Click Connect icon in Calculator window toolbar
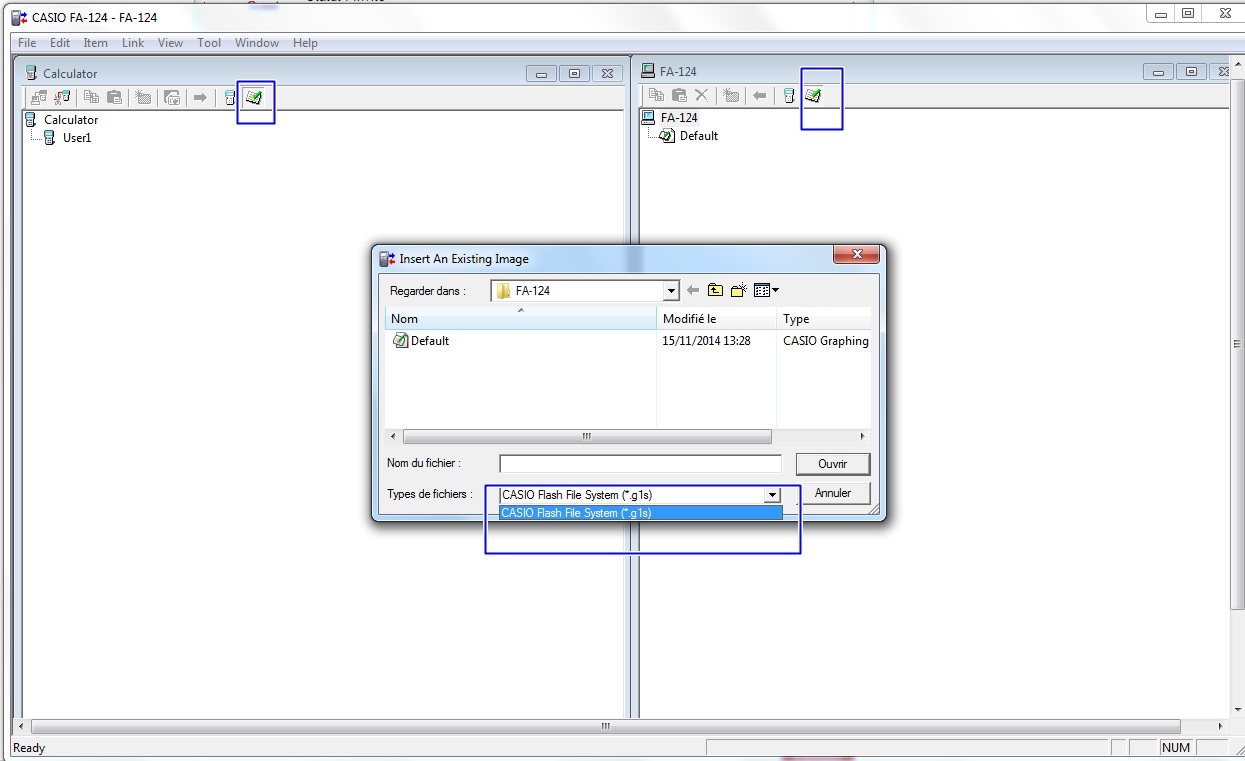 [x=39, y=97]
